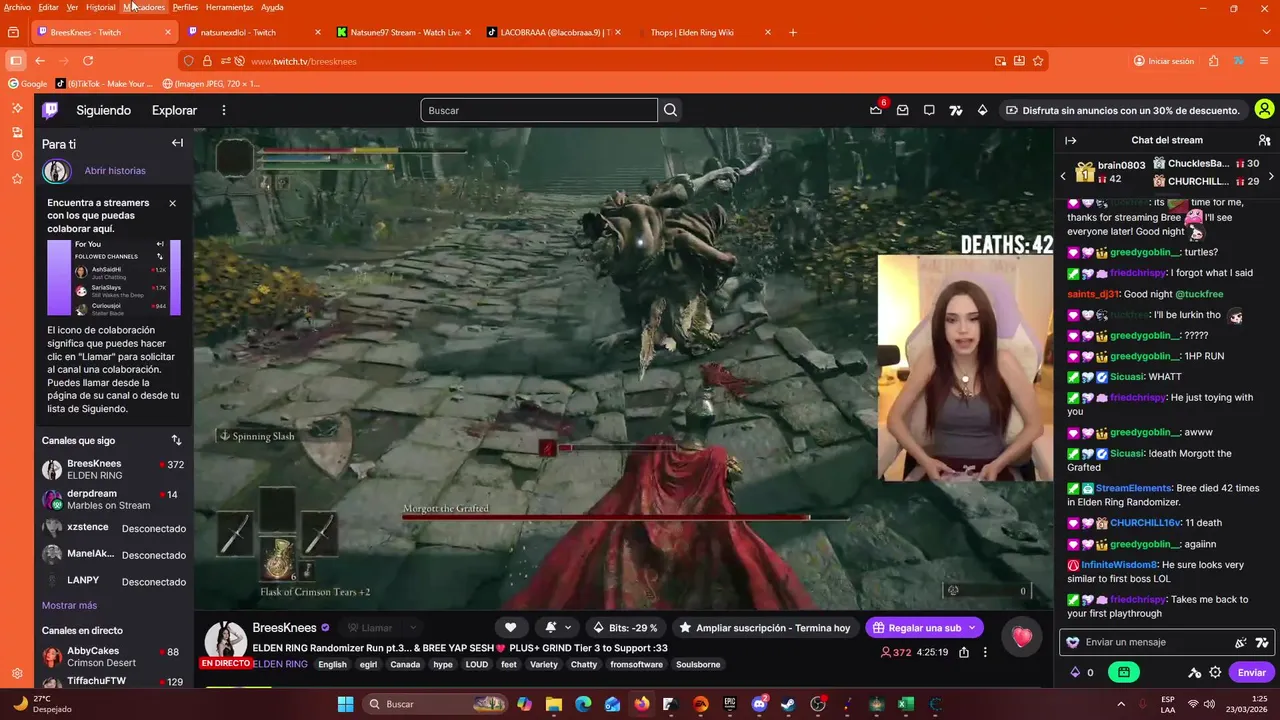Open the stream more-options menu below the player

click(985, 652)
